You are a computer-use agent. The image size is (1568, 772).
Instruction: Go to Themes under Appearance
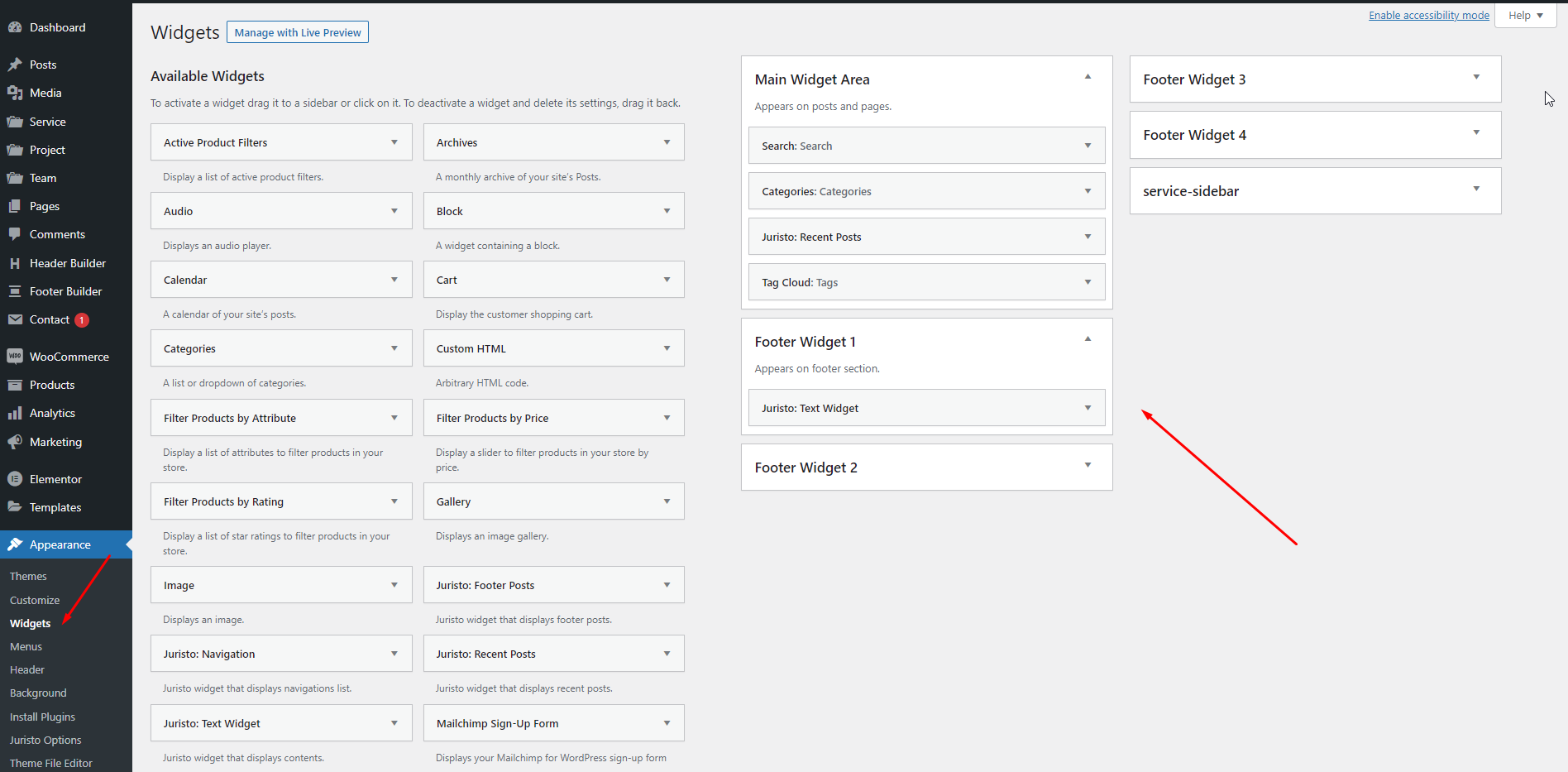[28, 576]
